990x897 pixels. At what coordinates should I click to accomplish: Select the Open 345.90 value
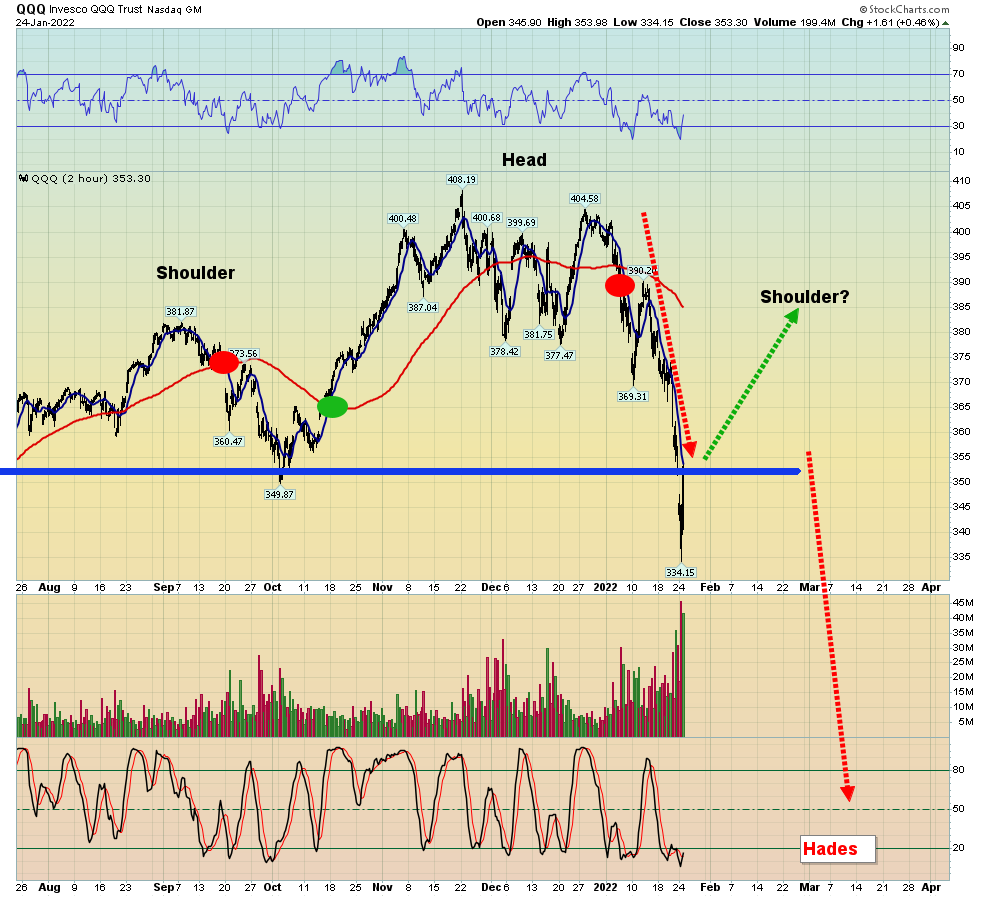pos(509,22)
